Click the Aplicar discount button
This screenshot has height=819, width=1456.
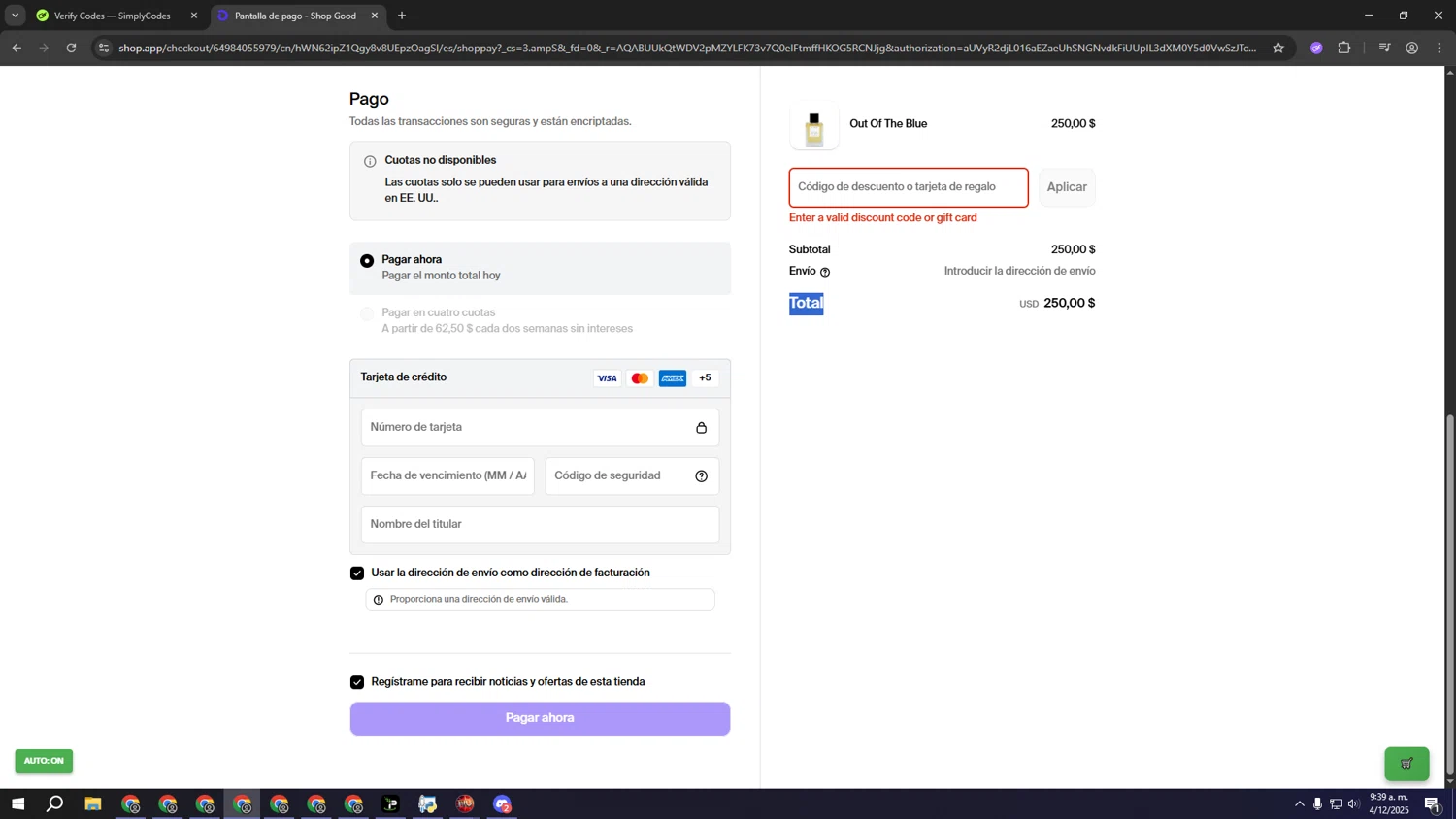coord(1067,187)
